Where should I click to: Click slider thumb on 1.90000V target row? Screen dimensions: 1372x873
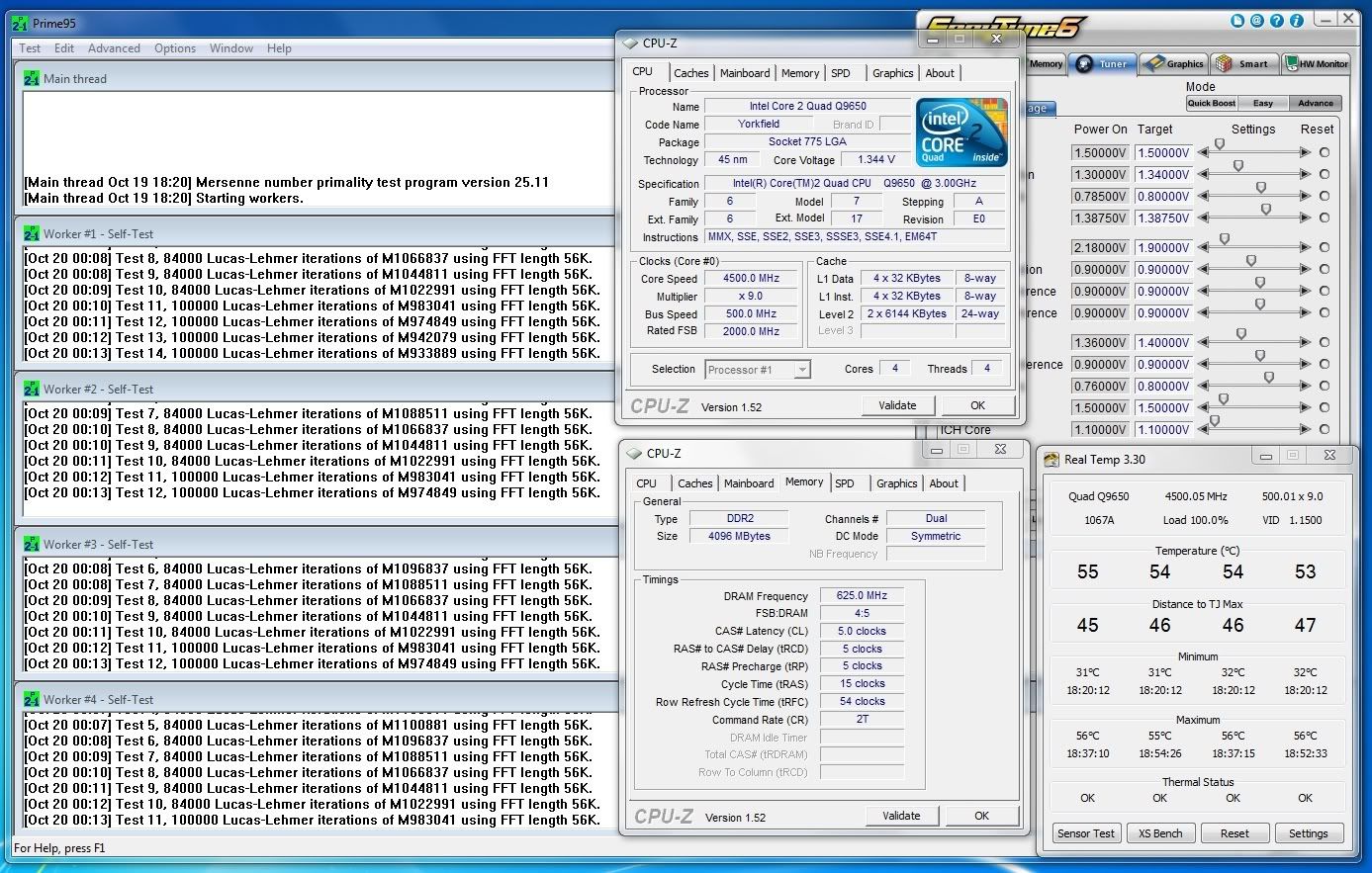click(1225, 240)
